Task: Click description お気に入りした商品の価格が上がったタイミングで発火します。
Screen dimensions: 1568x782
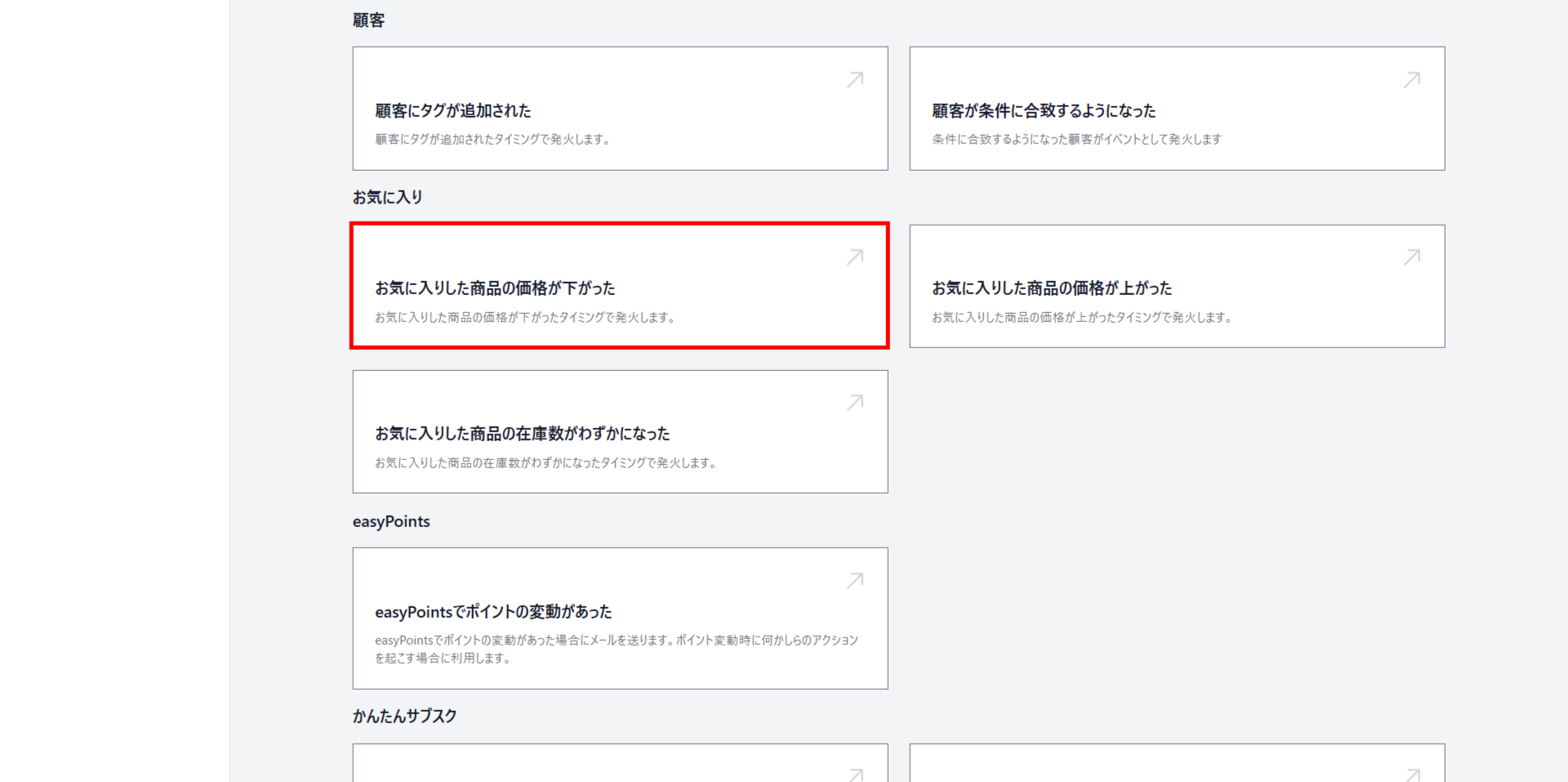Action: tap(1082, 317)
